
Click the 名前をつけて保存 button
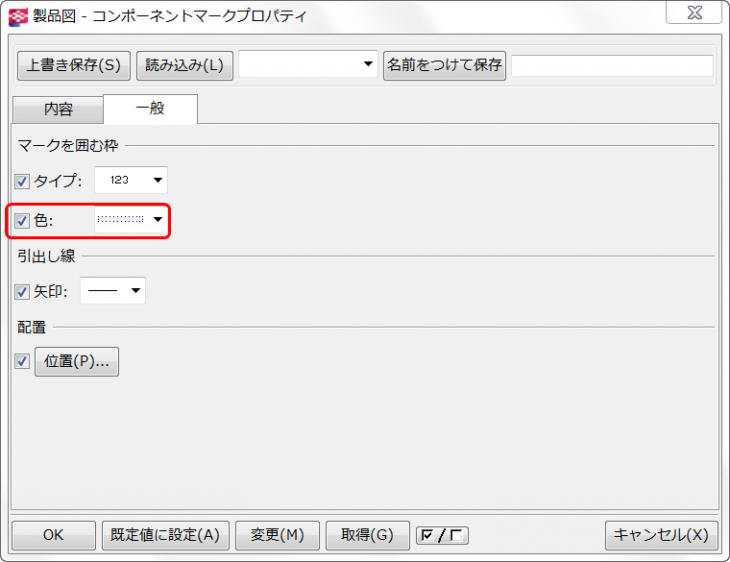pos(444,66)
